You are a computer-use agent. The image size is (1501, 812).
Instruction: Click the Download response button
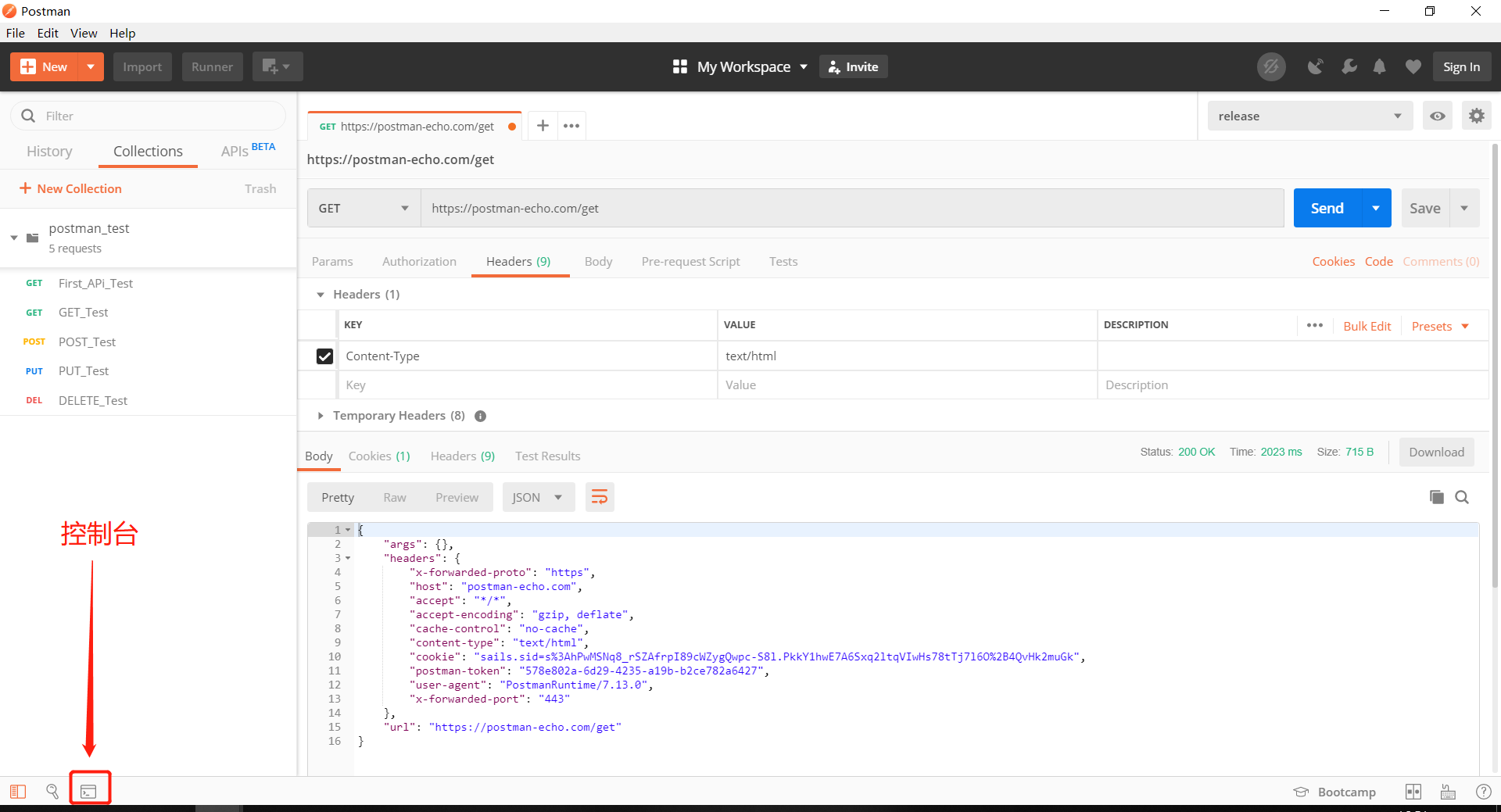pyautogui.click(x=1436, y=452)
